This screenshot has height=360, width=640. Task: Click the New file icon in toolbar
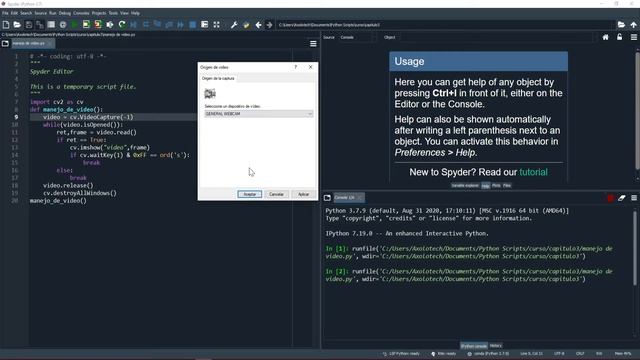(6, 25)
